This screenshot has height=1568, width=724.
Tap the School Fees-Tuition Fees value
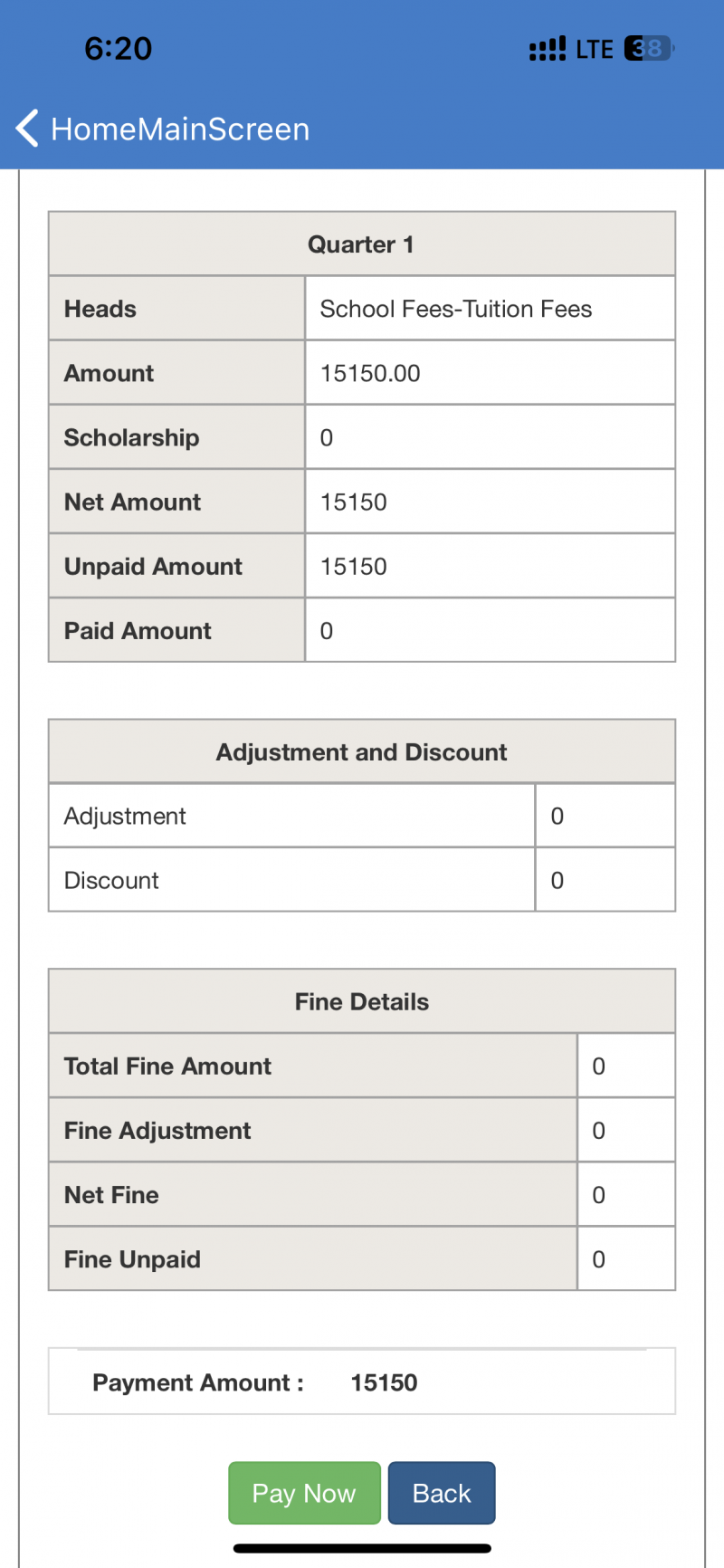coord(456,310)
